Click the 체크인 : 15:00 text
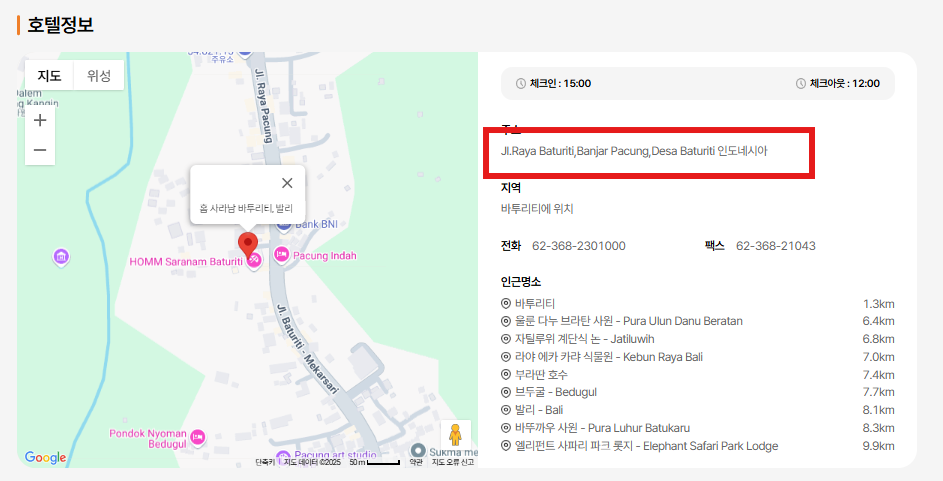Viewport: 943px width, 481px height. [x=561, y=84]
